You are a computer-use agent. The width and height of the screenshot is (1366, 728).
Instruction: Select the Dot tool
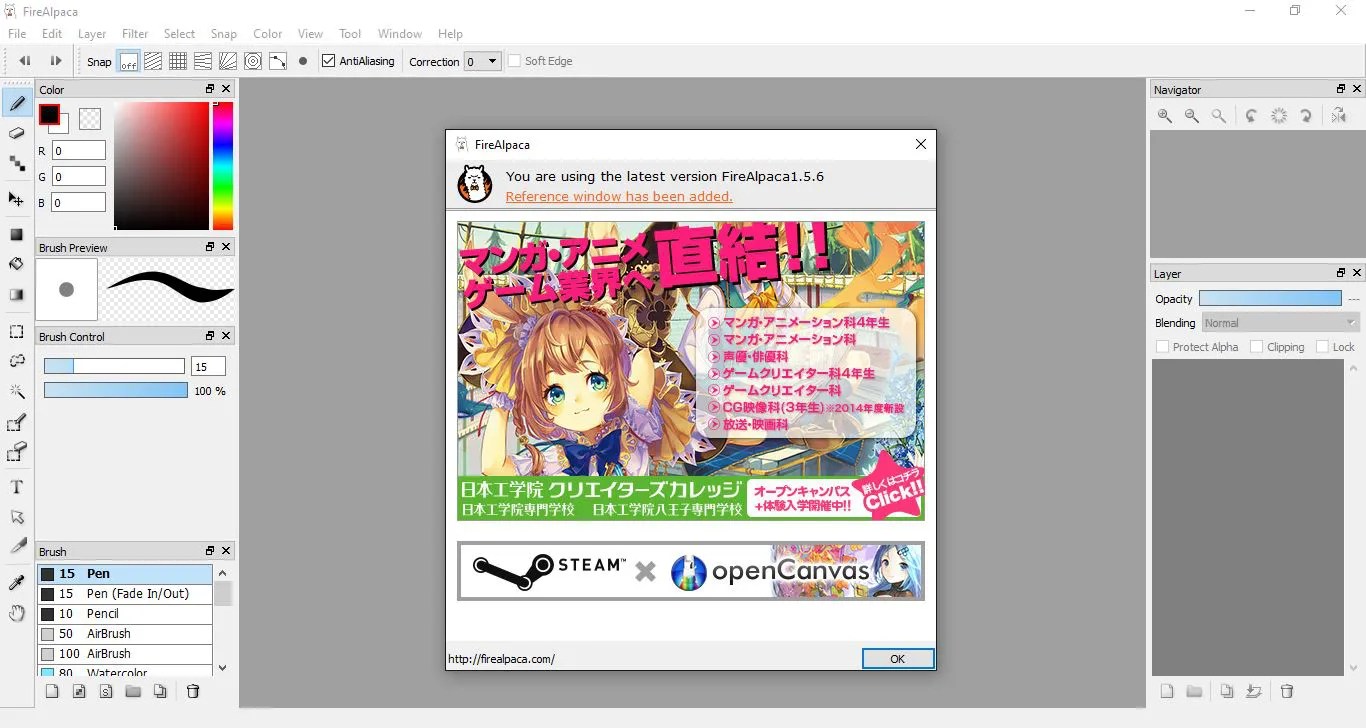click(x=17, y=164)
